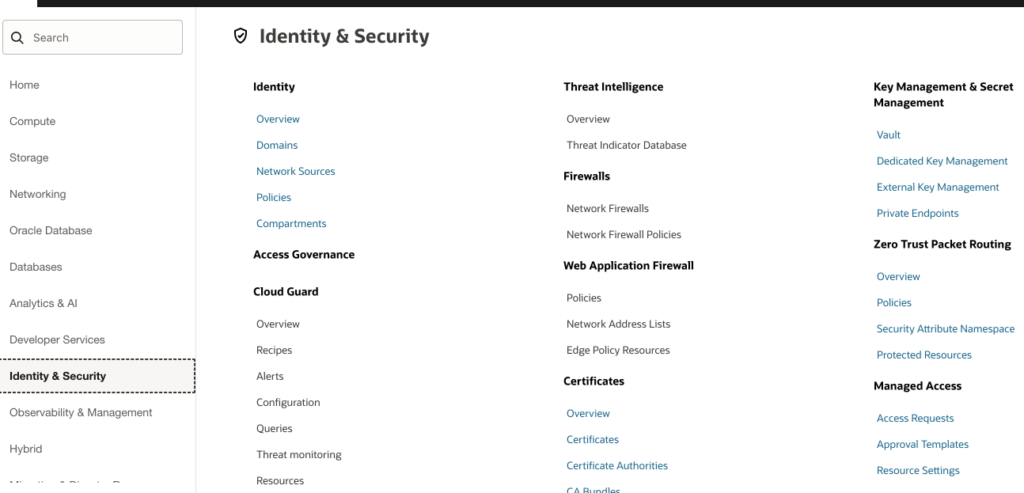Open the Developer Services sidebar category
Screen dimensions: 1024x493
(x=57, y=339)
